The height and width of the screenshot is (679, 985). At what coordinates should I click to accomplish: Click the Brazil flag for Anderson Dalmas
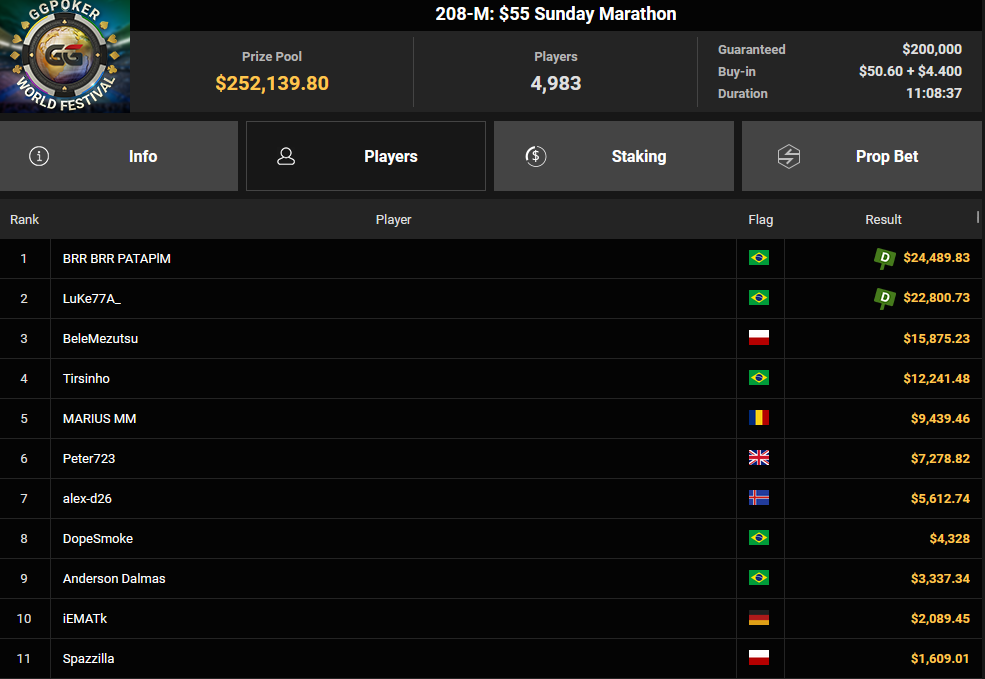click(759, 578)
